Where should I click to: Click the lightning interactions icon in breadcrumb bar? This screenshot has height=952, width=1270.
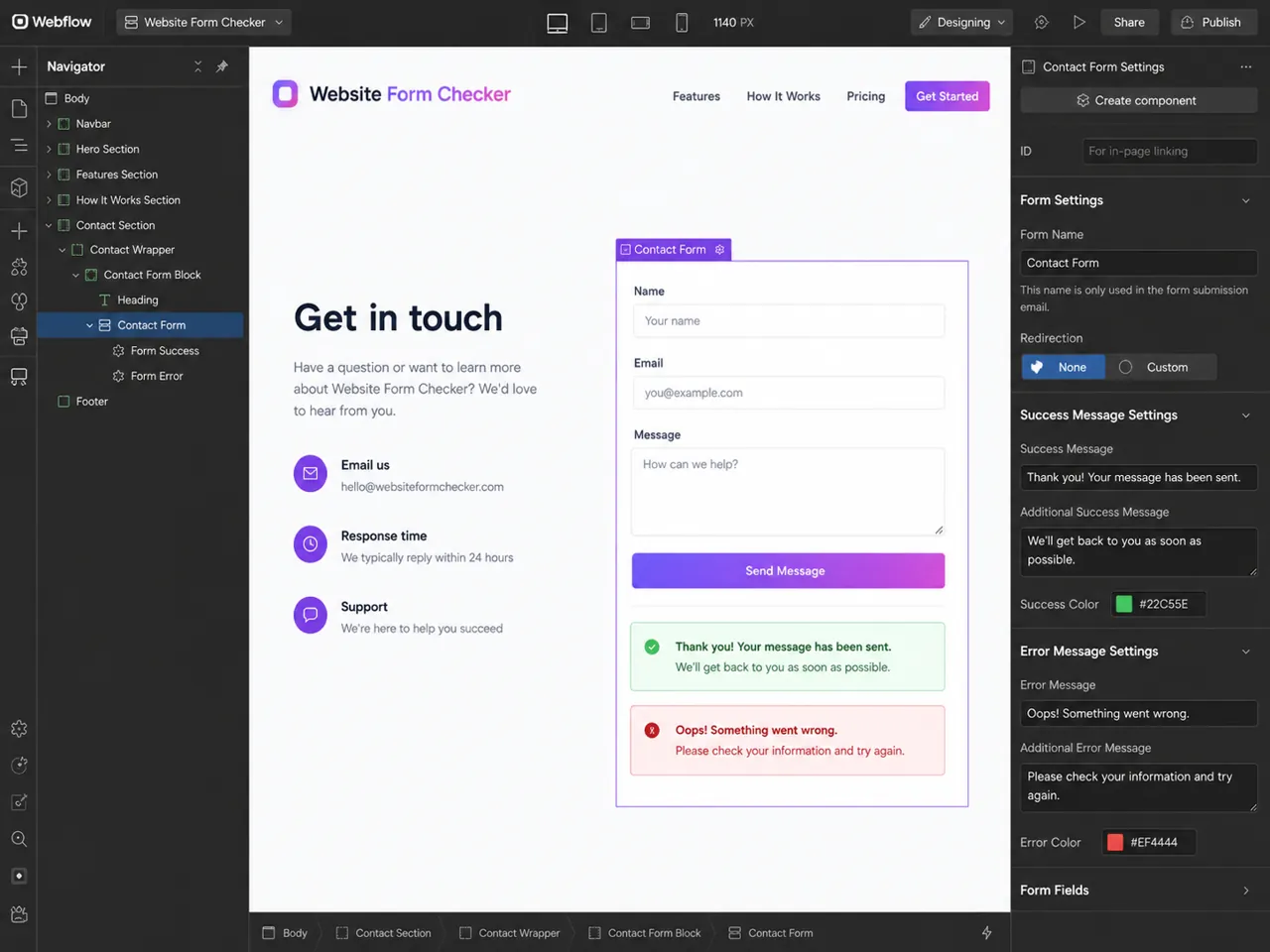(x=986, y=933)
